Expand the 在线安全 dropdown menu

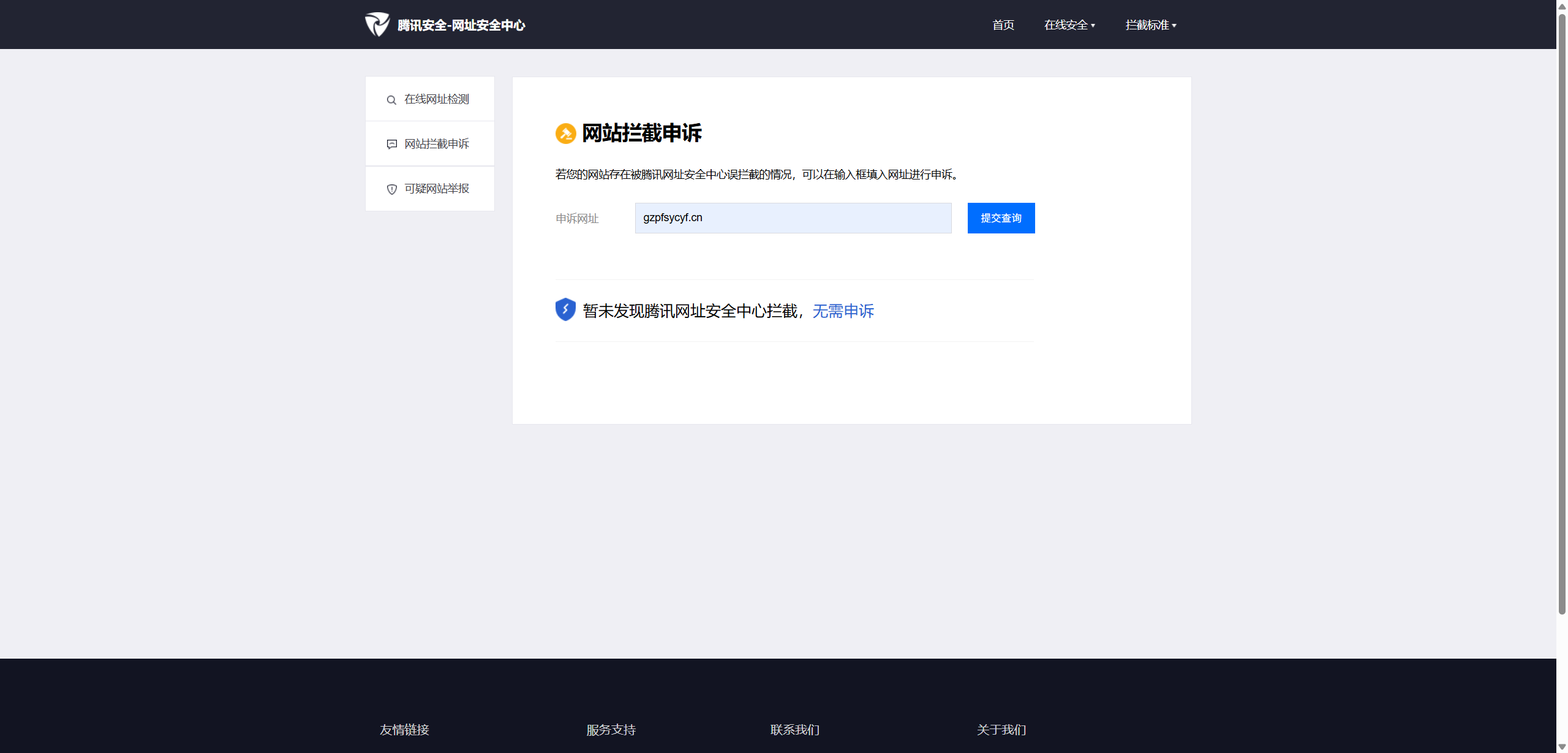click(x=1069, y=25)
